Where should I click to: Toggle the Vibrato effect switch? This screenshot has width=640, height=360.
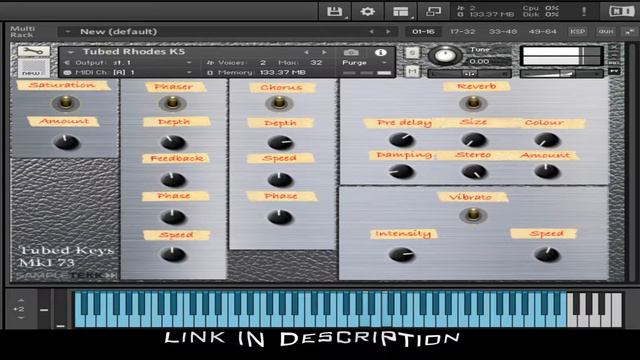coord(473,215)
